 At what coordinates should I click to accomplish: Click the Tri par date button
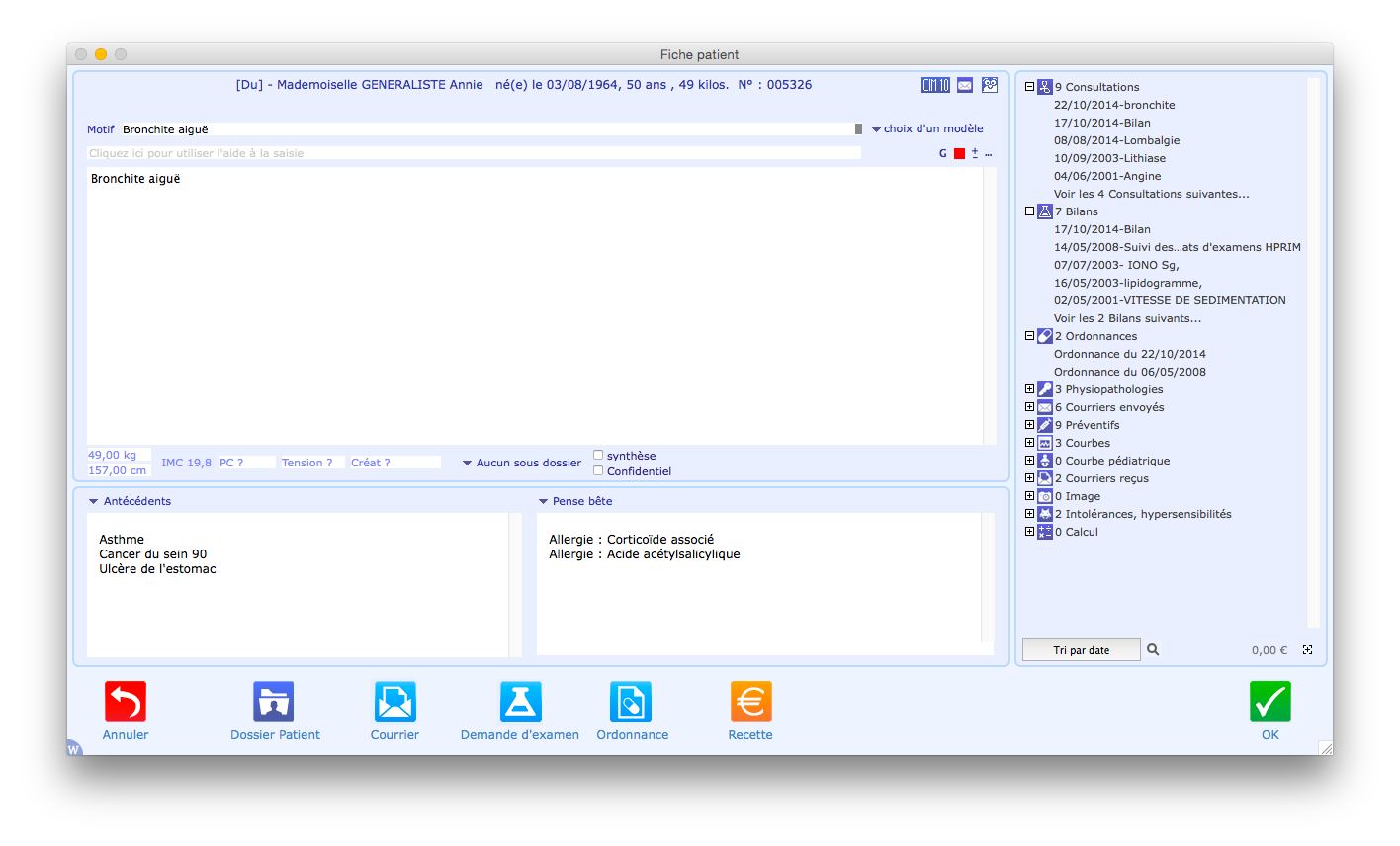pyautogui.click(x=1082, y=650)
